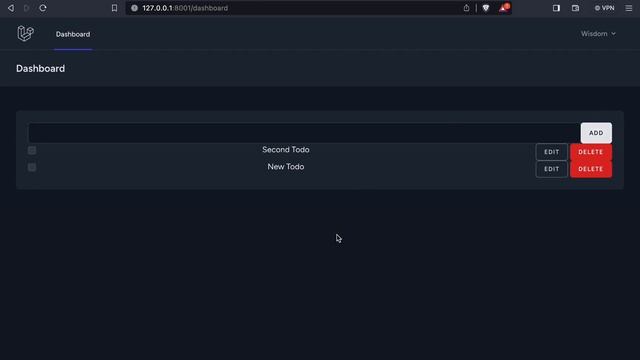Open the Wisdom user dropdown

click(x=598, y=34)
